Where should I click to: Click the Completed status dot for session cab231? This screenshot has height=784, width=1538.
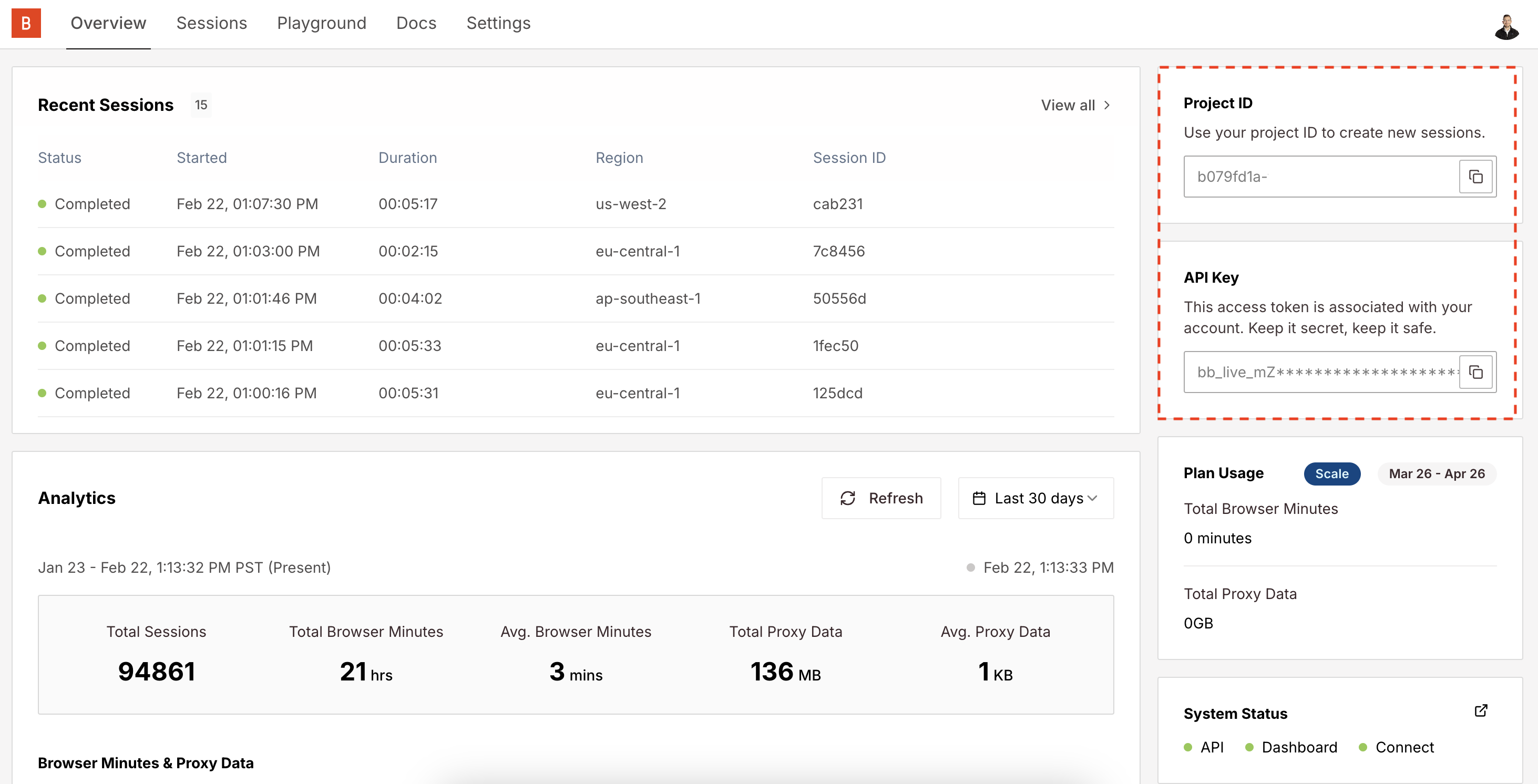click(42, 203)
